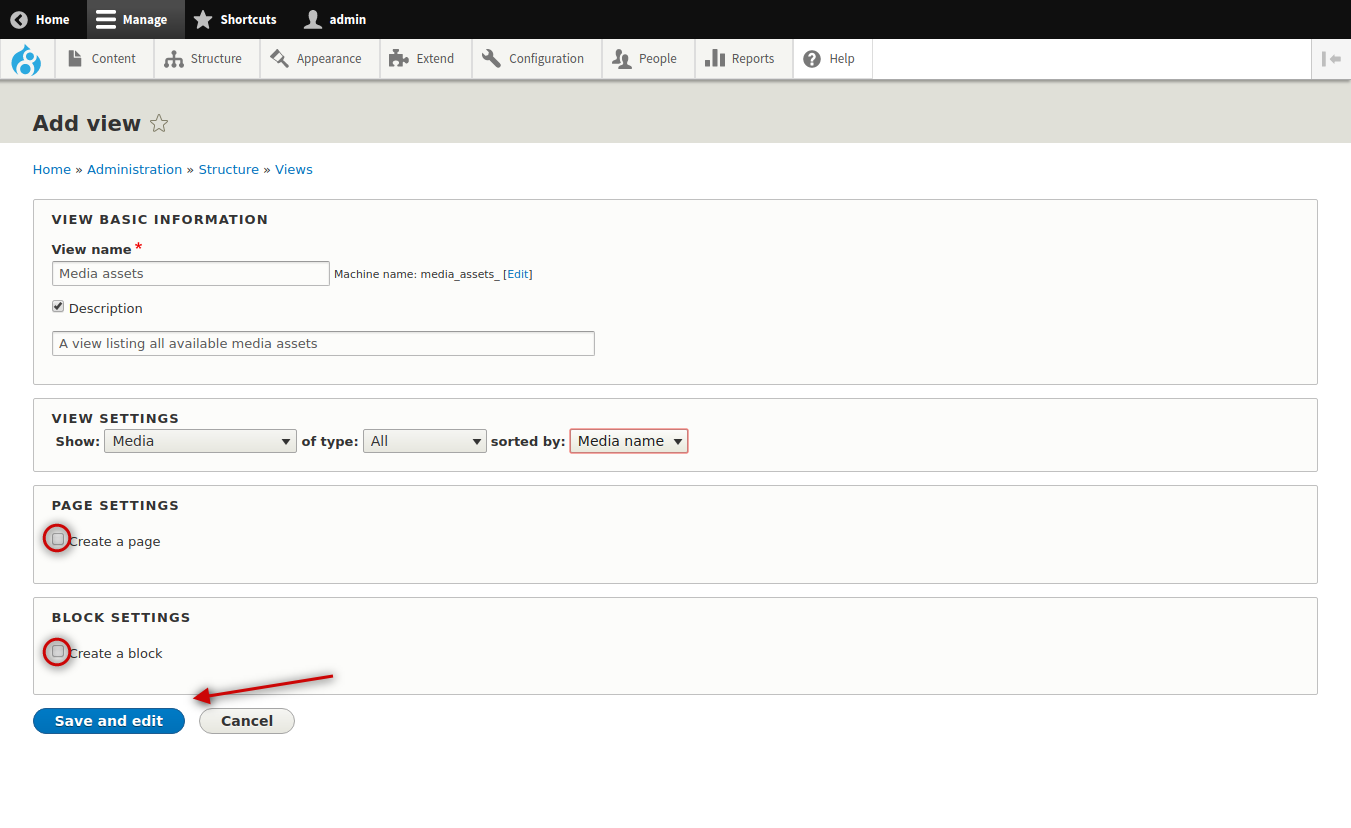Click the toolbar orientation toggle icon
Viewport: 1351px width, 828px height.
click(1331, 59)
